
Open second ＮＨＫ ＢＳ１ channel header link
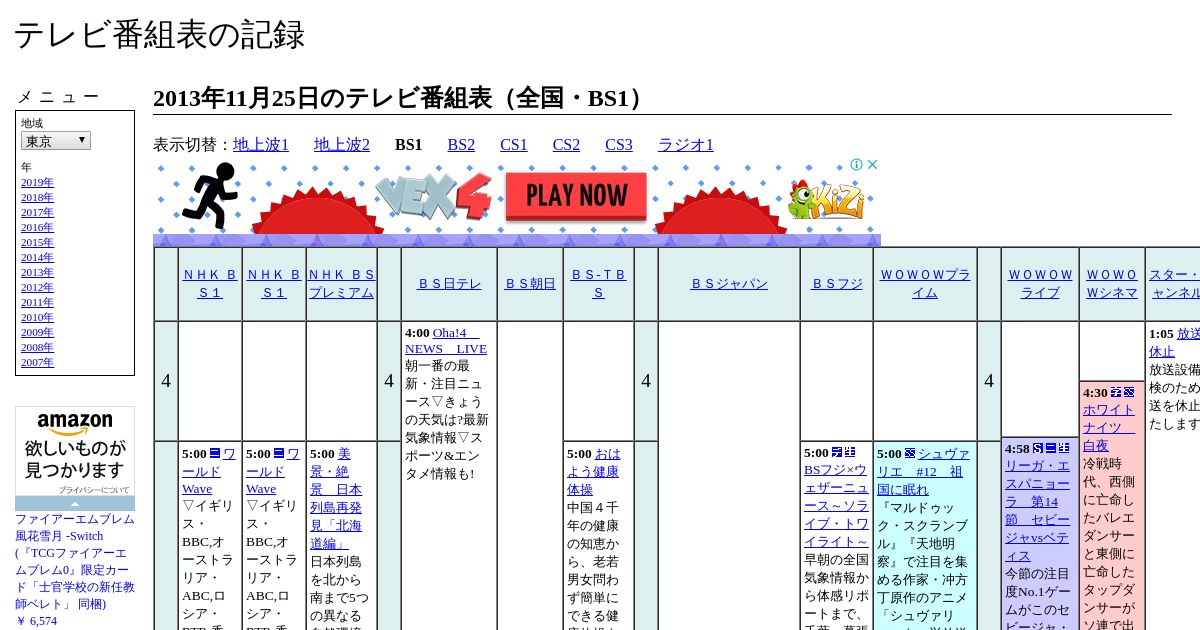(274, 283)
